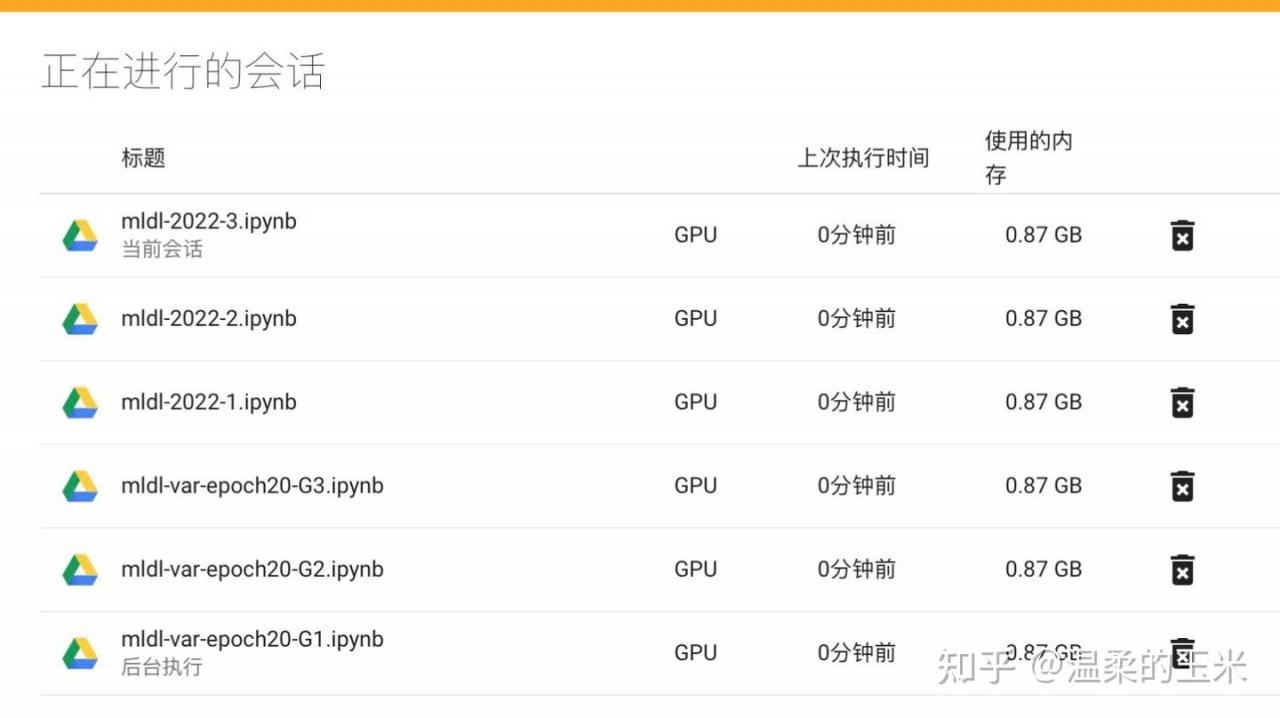Delete the mldl-var-epoch20-G3.ipynb session
1280x718 pixels.
tap(1182, 486)
